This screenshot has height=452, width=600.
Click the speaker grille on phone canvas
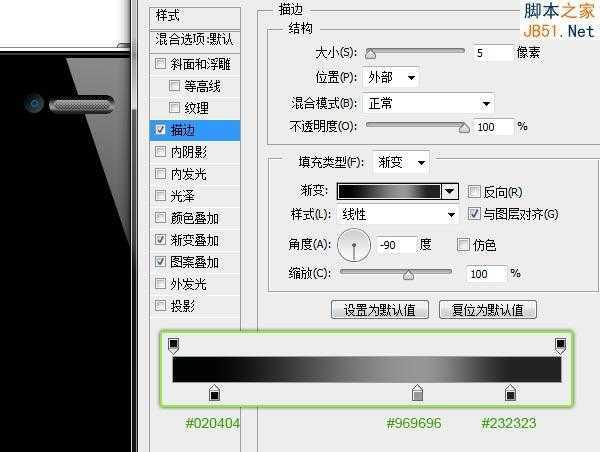[82, 104]
